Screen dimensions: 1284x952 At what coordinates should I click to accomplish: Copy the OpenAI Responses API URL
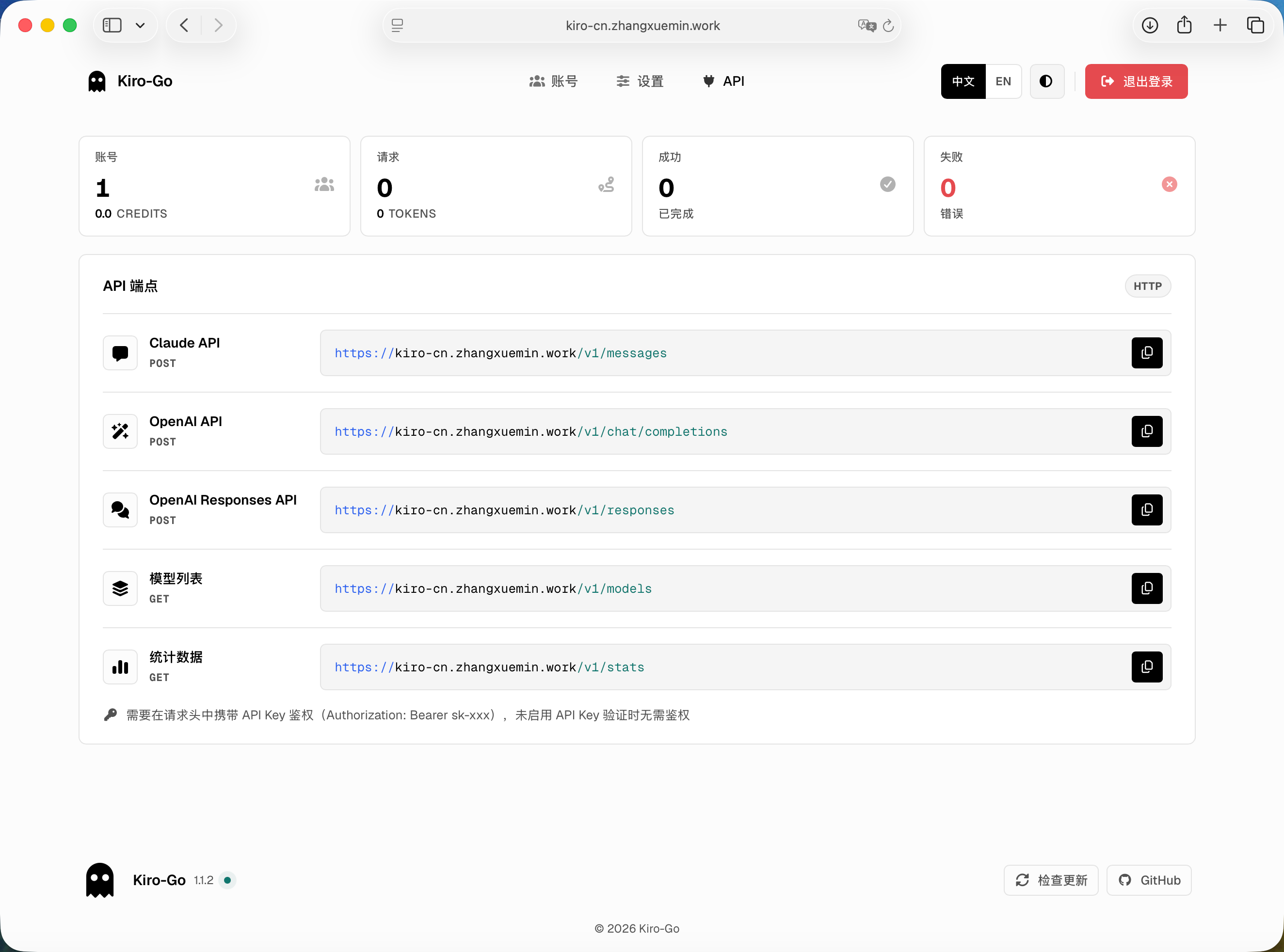click(x=1147, y=509)
